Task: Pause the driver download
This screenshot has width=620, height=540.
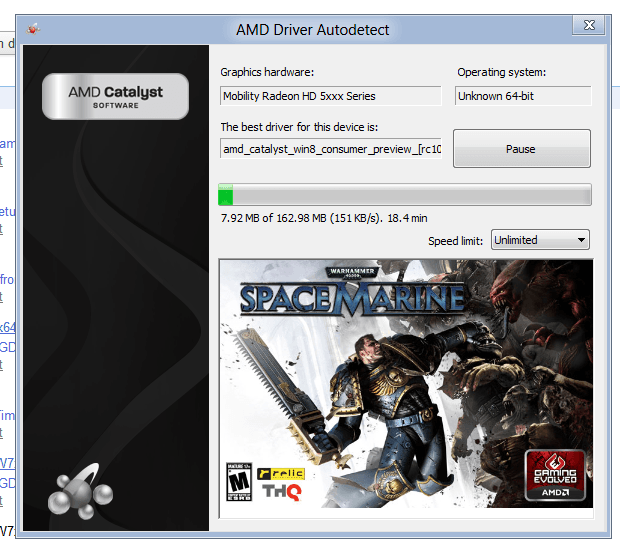Action: (522, 149)
